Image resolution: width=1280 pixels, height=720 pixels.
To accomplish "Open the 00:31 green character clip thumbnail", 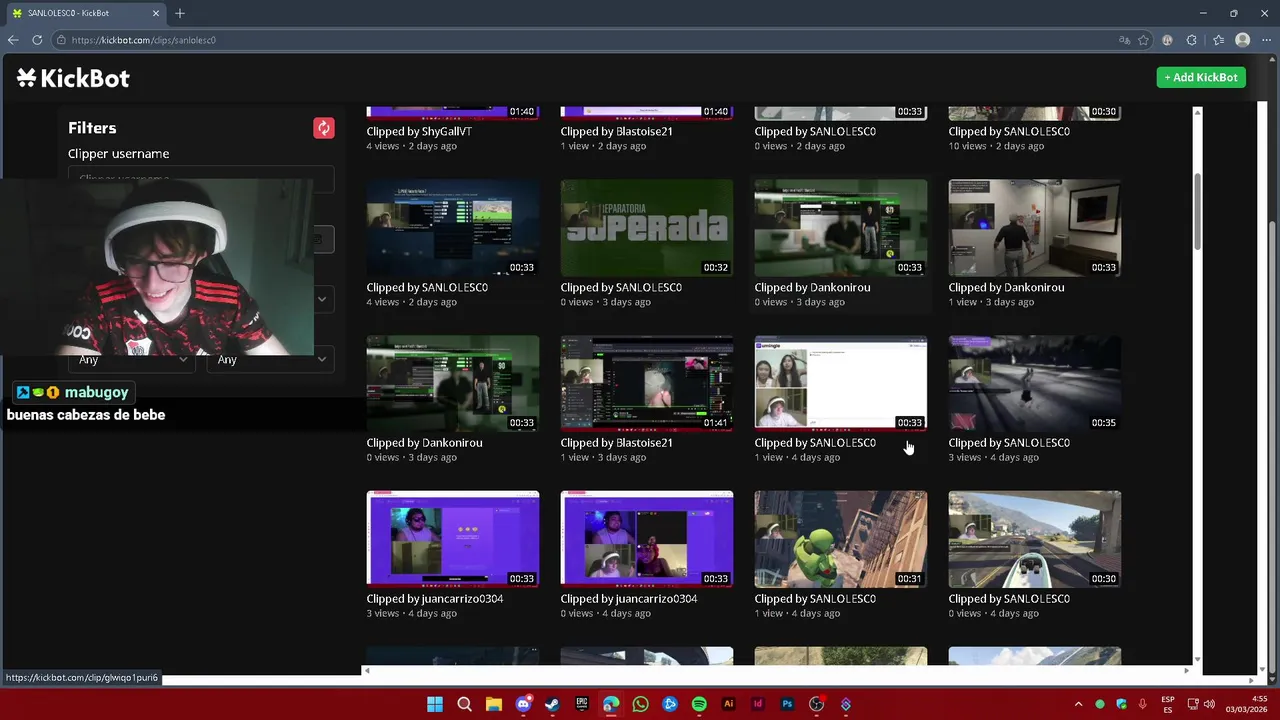I will coord(841,539).
